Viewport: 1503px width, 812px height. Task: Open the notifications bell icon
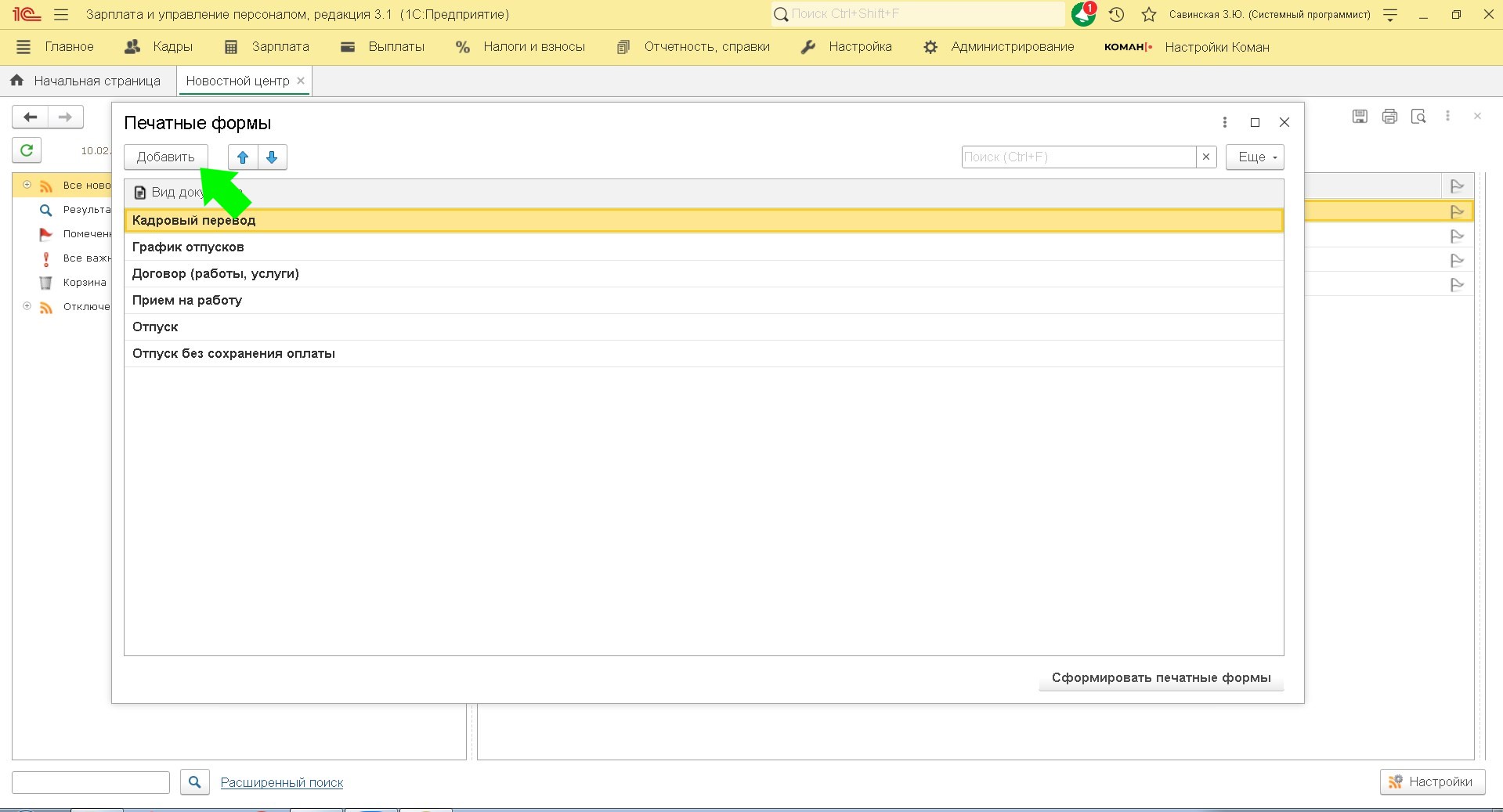pos(1083,14)
